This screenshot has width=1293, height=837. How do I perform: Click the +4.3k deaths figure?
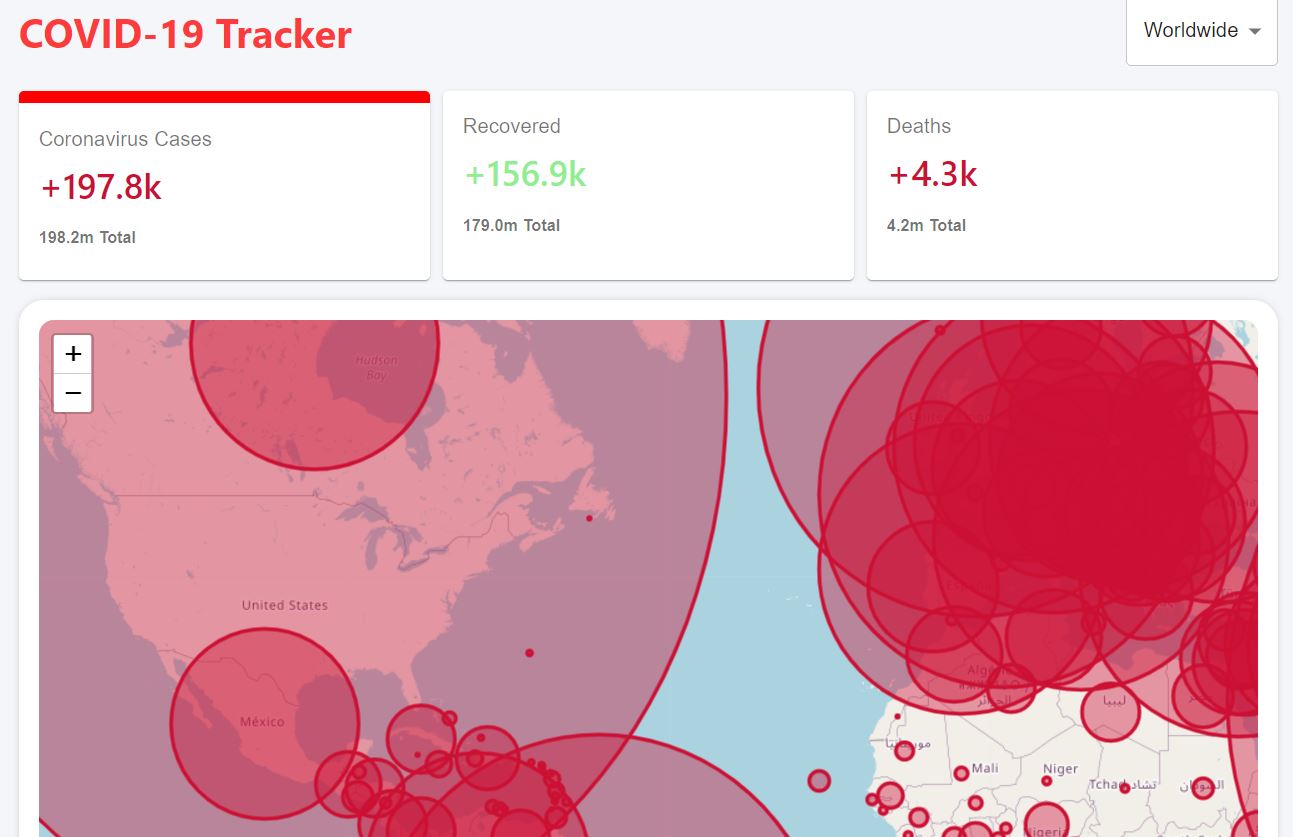click(x=933, y=174)
